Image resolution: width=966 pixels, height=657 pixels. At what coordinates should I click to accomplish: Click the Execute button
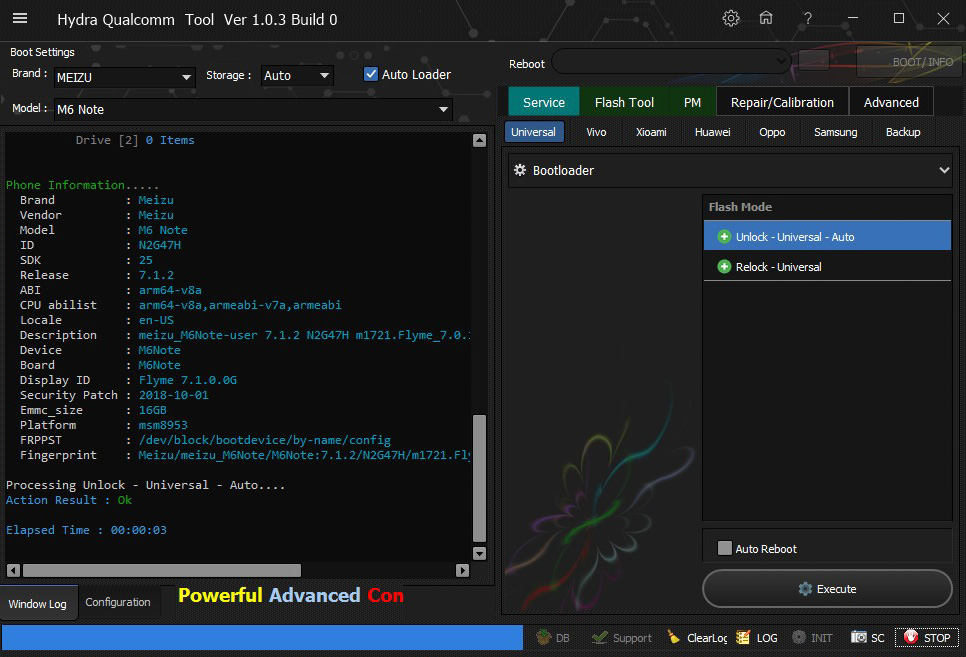(827, 589)
